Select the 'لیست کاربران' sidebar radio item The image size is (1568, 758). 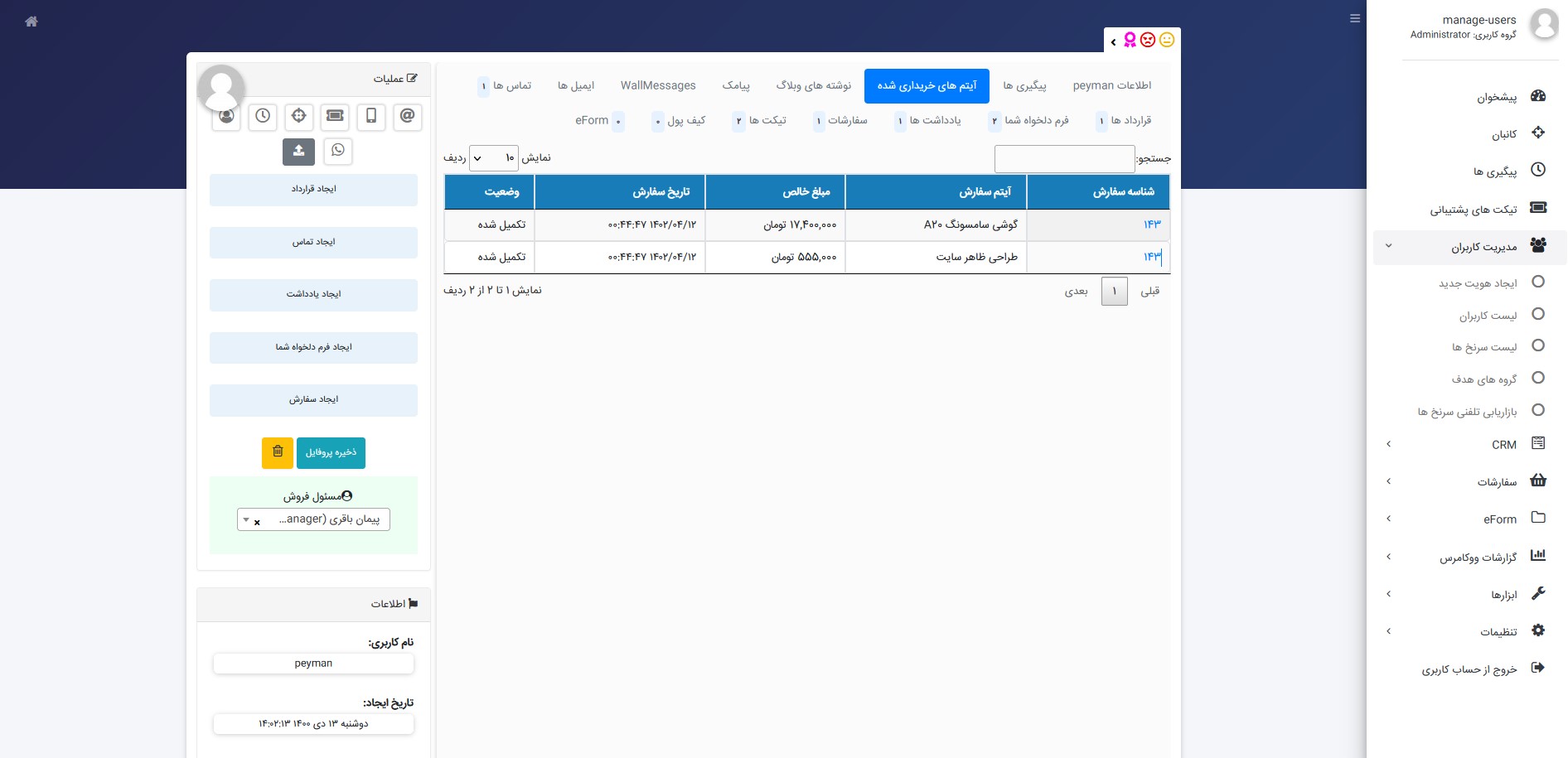click(x=1537, y=315)
